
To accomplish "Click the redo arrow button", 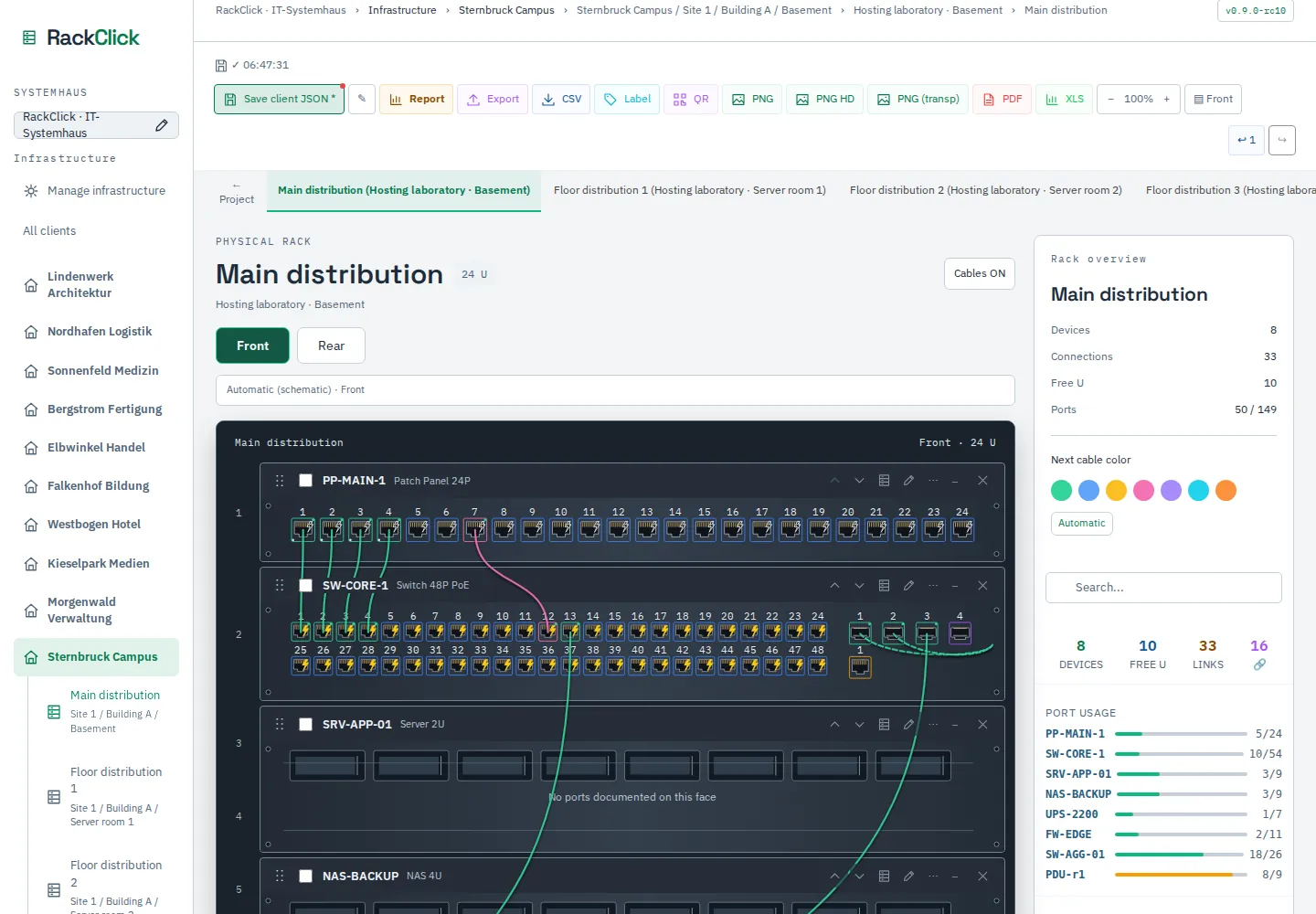I will tap(1282, 140).
